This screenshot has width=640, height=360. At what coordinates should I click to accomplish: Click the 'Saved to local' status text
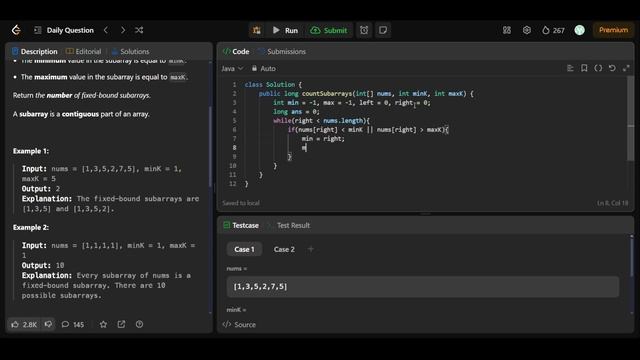pos(241,203)
